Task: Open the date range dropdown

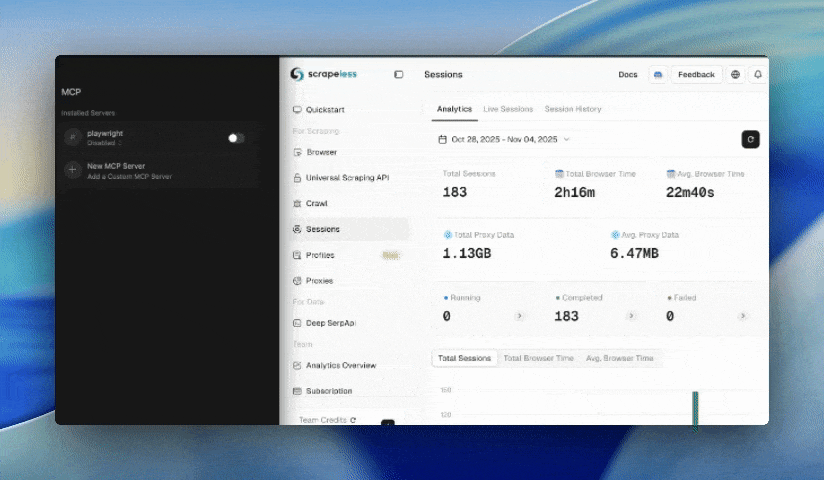Action: (x=504, y=140)
